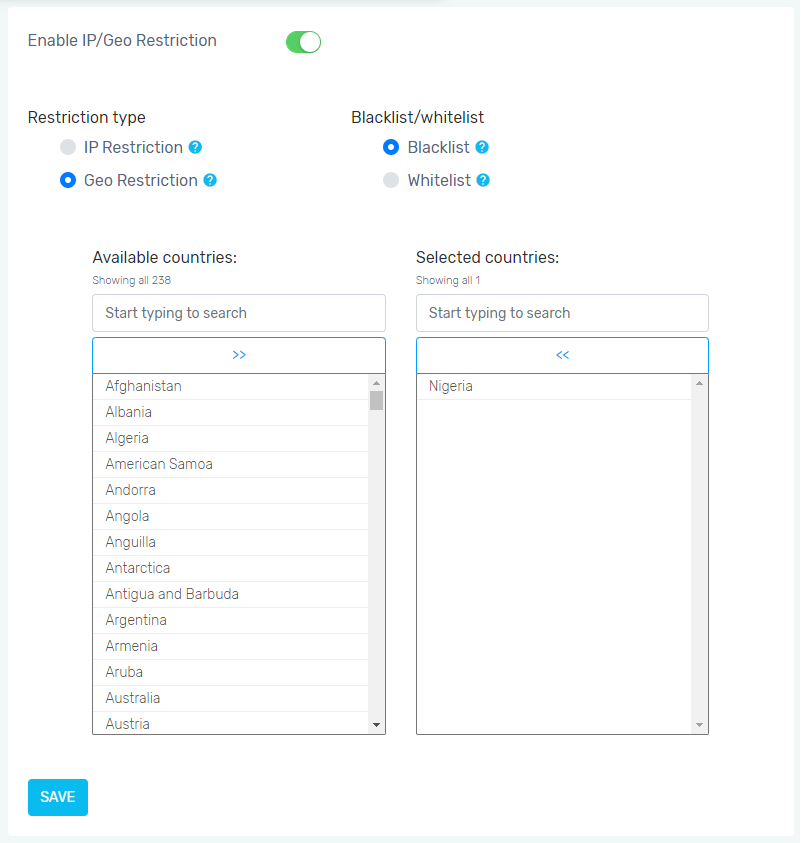Remove all selected countries with << button
This screenshot has height=843, width=801.
pos(562,355)
